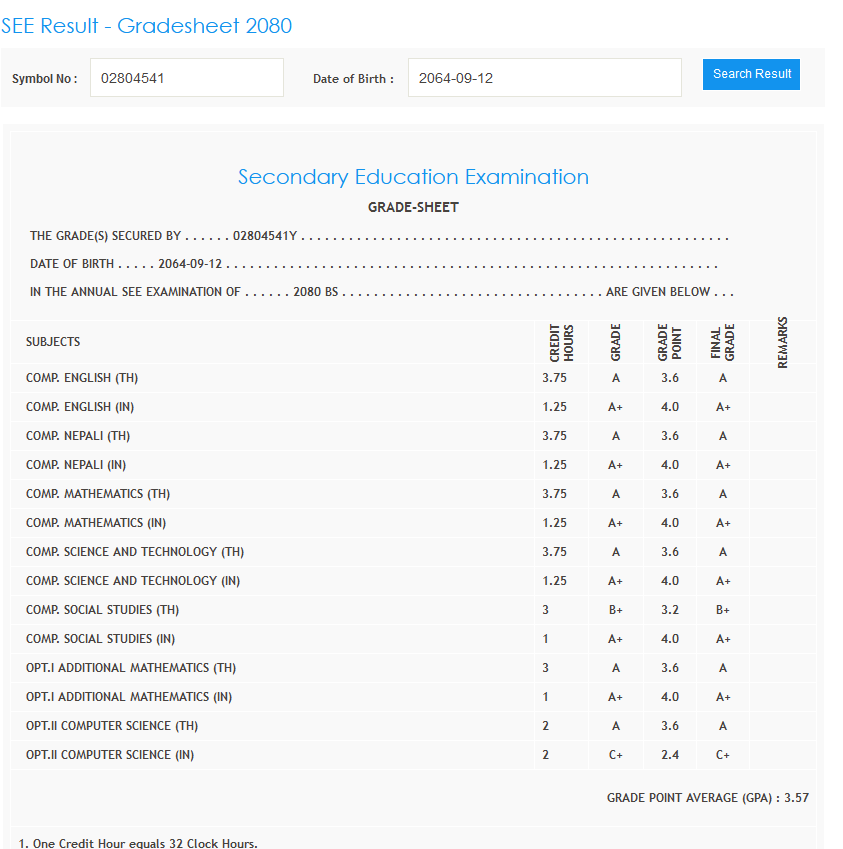
Task: Click the COMP. NEPALI (IN) subject name
Action: [x=78, y=465]
